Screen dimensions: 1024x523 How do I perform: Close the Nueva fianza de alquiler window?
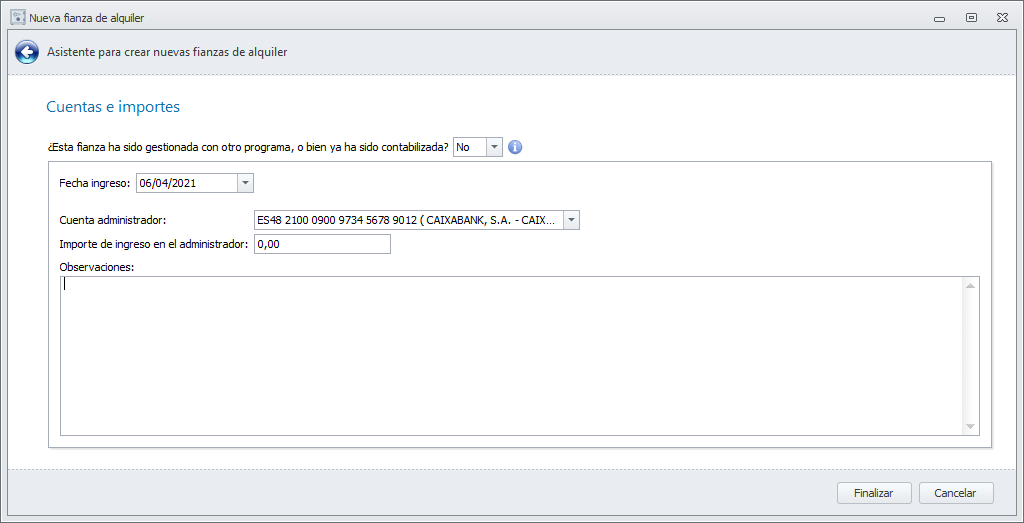[1001, 18]
